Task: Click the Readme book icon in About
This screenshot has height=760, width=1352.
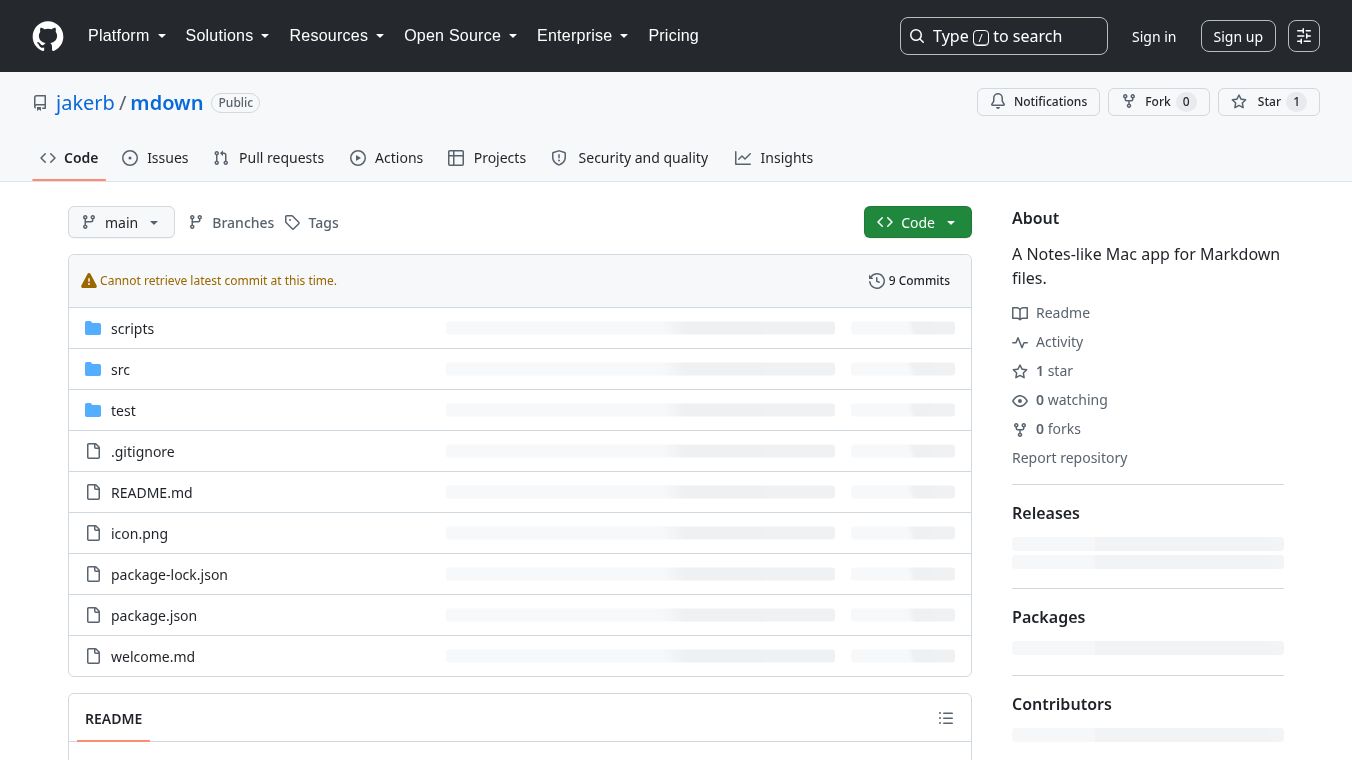Action: point(1020,313)
